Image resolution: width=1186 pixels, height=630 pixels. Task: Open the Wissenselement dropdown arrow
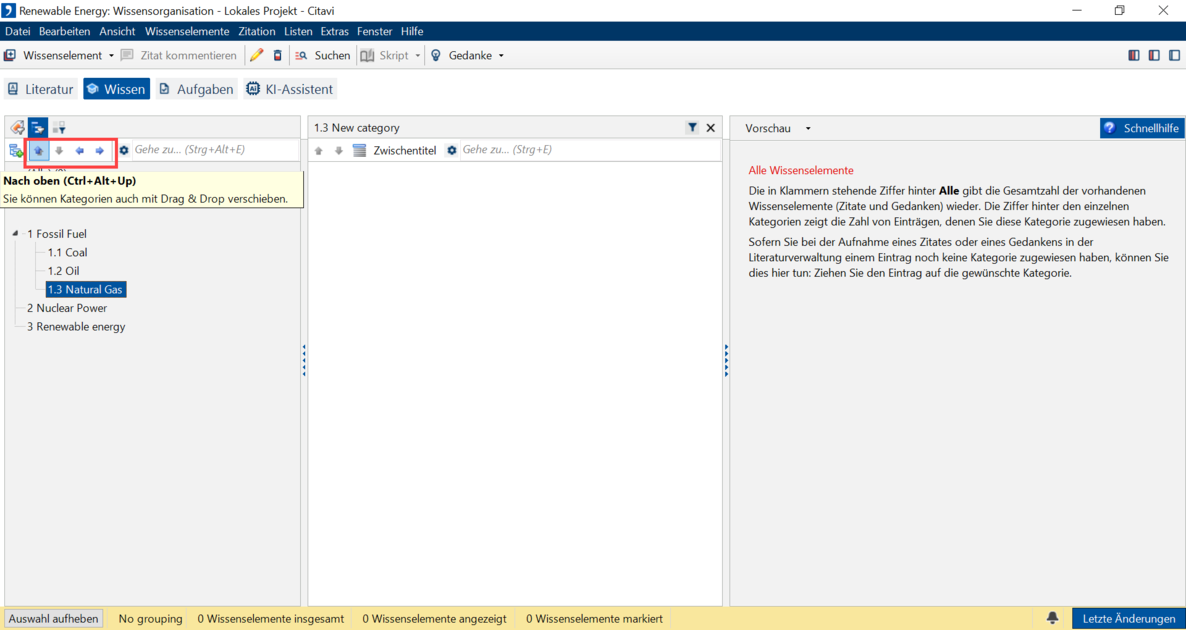[111, 56]
